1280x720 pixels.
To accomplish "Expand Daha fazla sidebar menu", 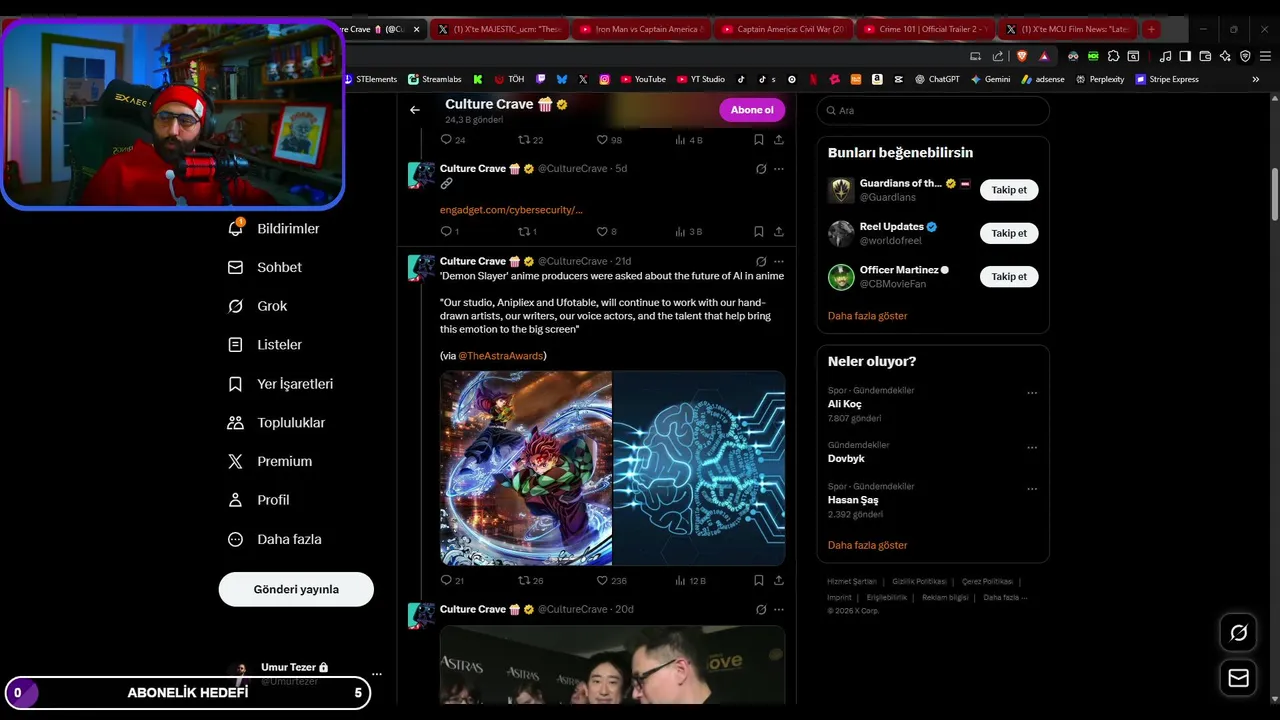I will point(274,539).
